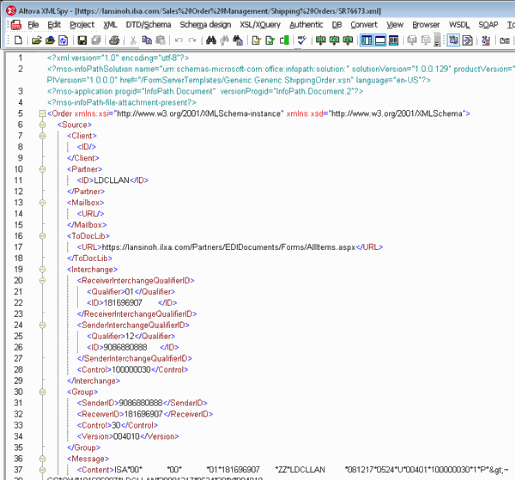Viewport: 515px width, 480px height.
Task: Click the Open URL icon
Action: click(x=50, y=40)
